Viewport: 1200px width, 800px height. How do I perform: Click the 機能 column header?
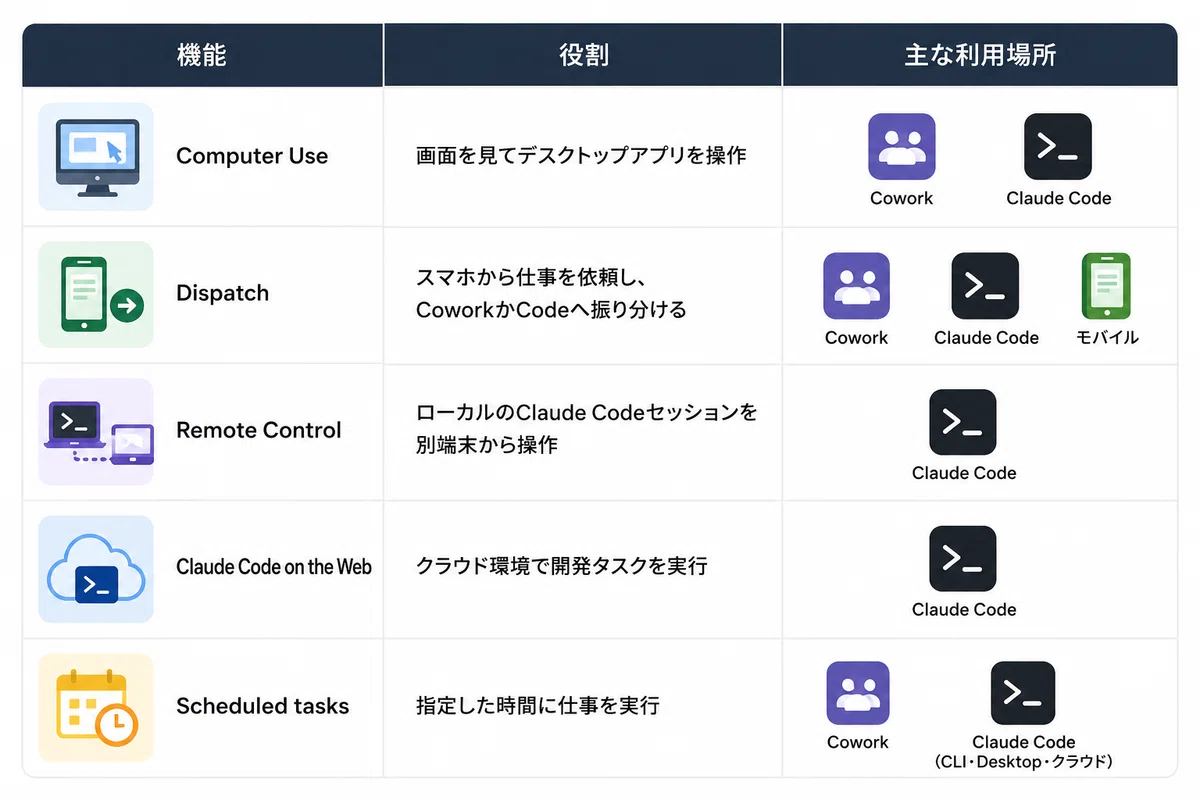pos(202,55)
